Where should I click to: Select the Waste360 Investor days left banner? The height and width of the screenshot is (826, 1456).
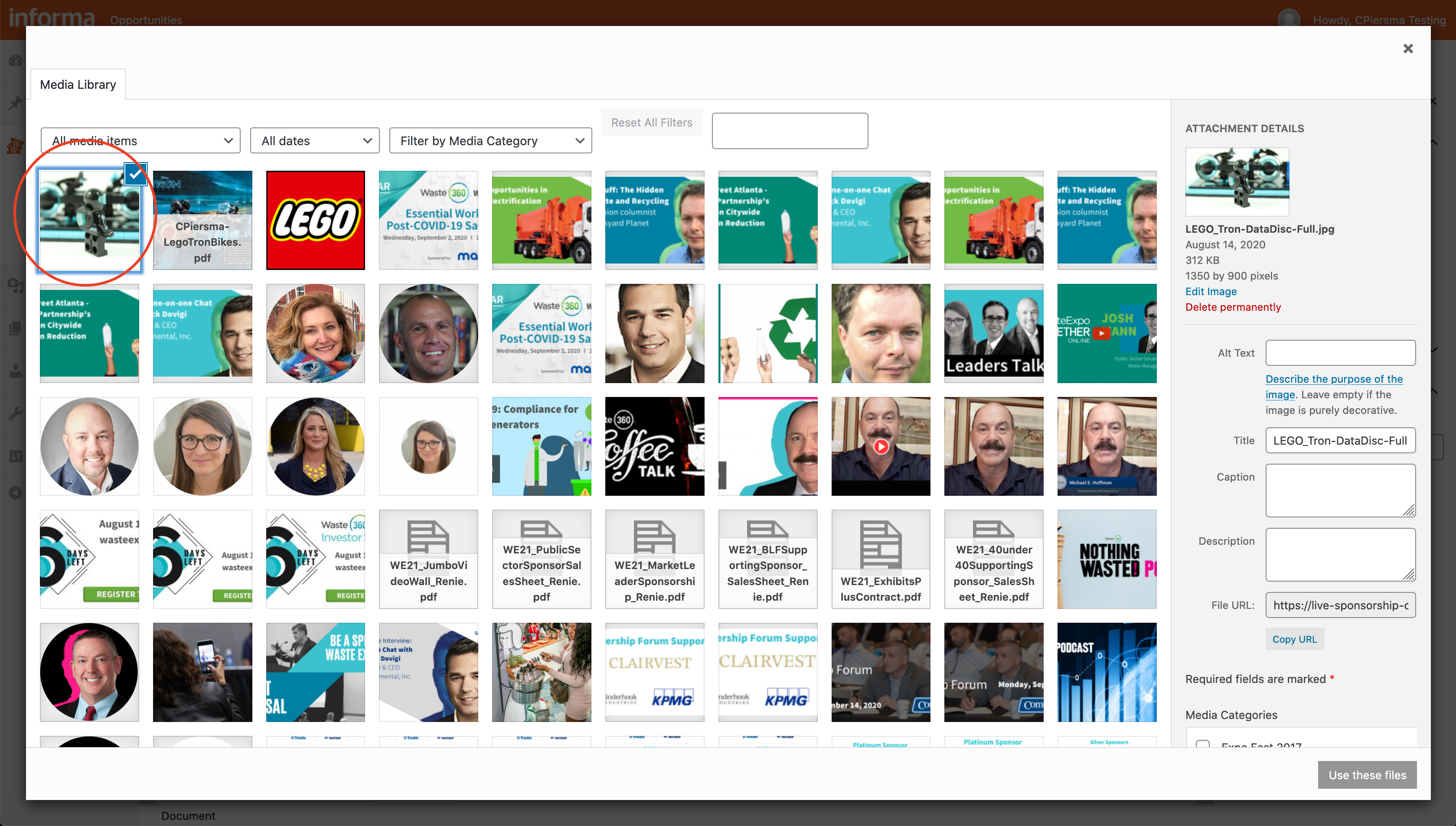click(315, 559)
